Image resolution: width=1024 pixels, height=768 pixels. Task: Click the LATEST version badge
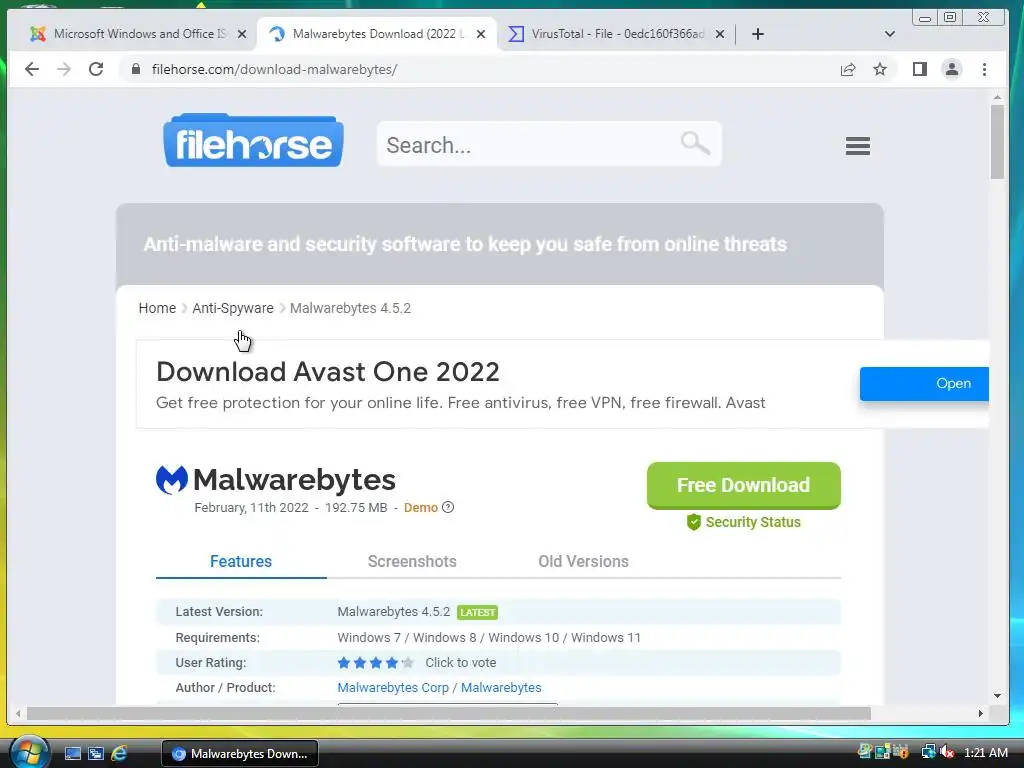477,613
